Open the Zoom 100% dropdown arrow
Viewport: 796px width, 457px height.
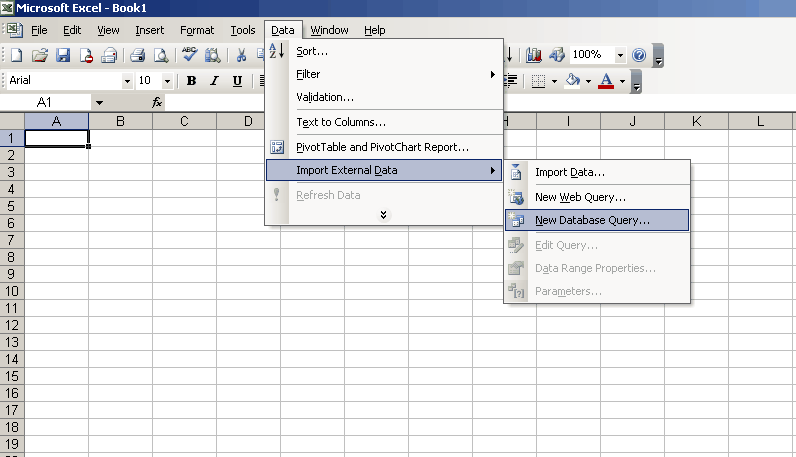click(x=620, y=55)
